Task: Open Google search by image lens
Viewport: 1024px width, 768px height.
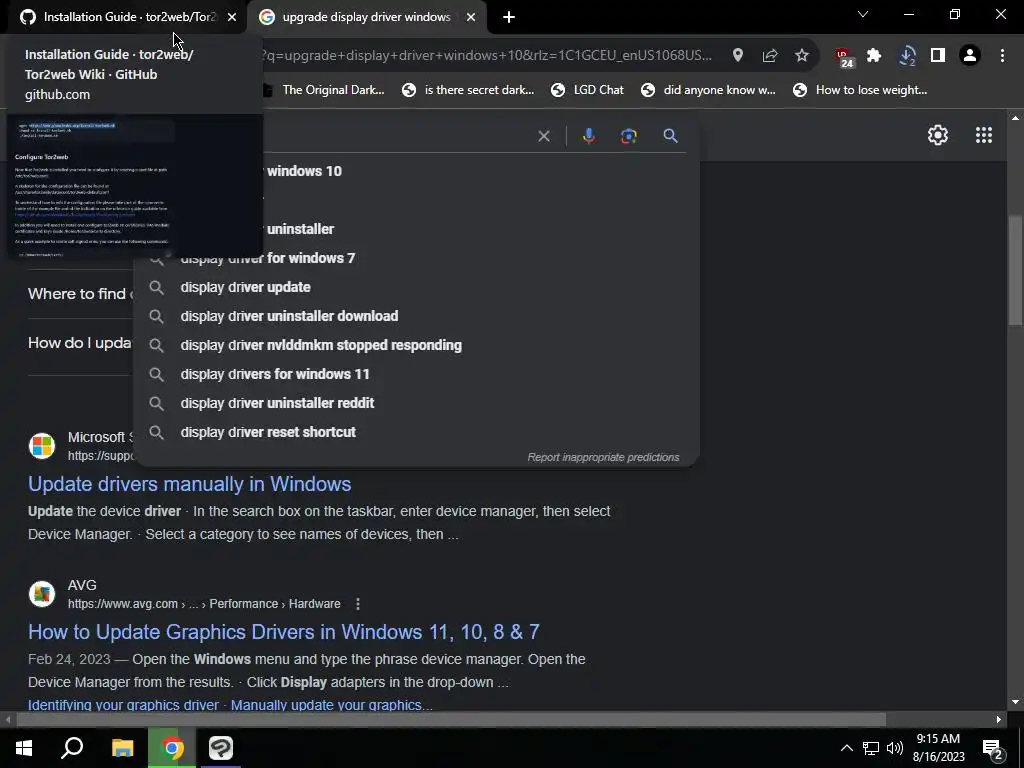Action: pyautogui.click(x=628, y=136)
